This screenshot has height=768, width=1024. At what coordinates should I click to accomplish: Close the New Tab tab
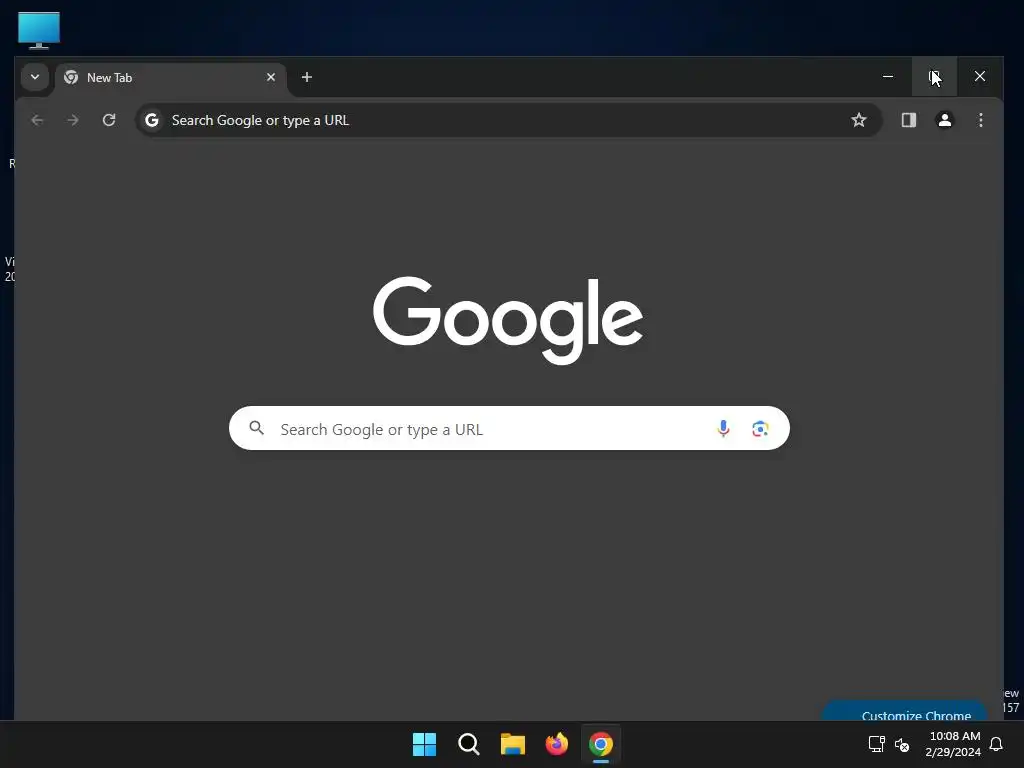click(x=271, y=77)
